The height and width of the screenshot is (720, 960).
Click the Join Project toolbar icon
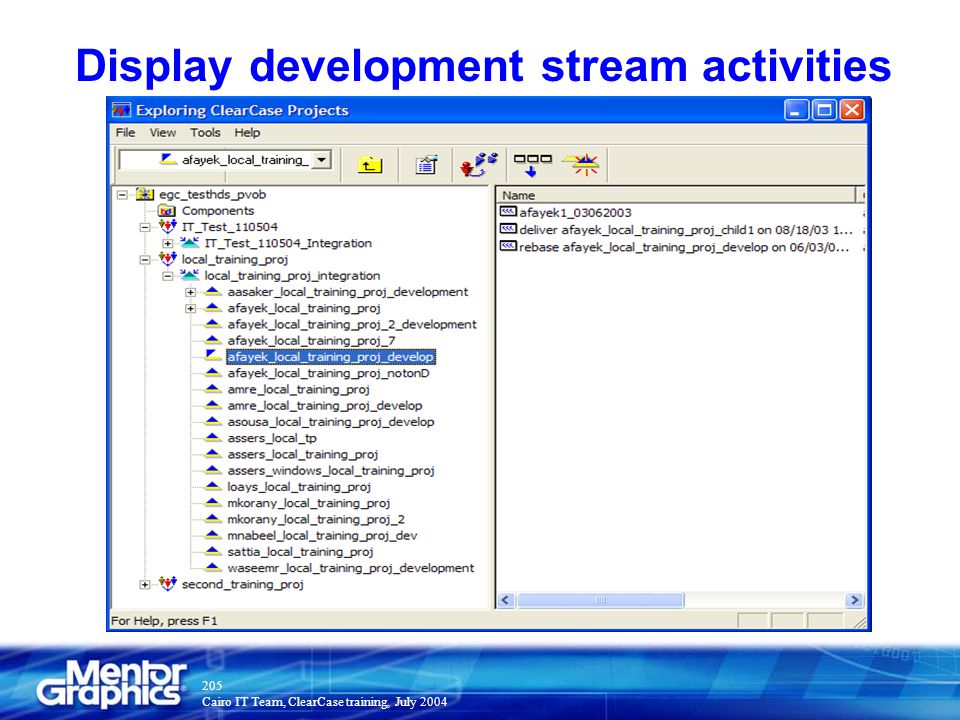pyautogui.click(x=479, y=164)
